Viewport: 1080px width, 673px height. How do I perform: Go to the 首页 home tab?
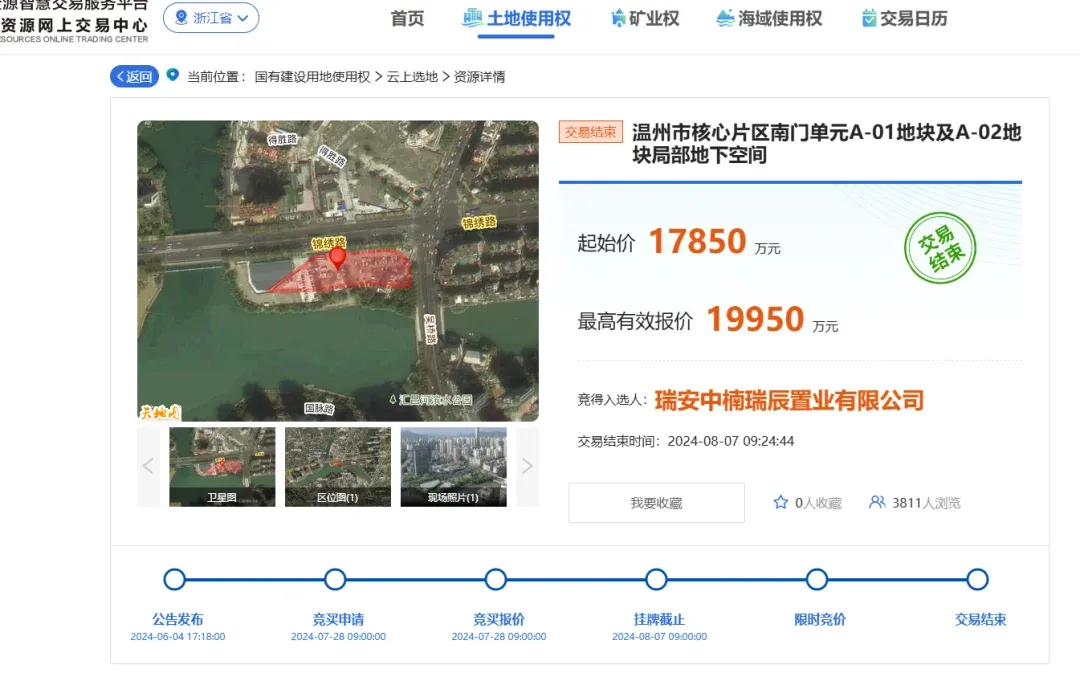tap(407, 19)
